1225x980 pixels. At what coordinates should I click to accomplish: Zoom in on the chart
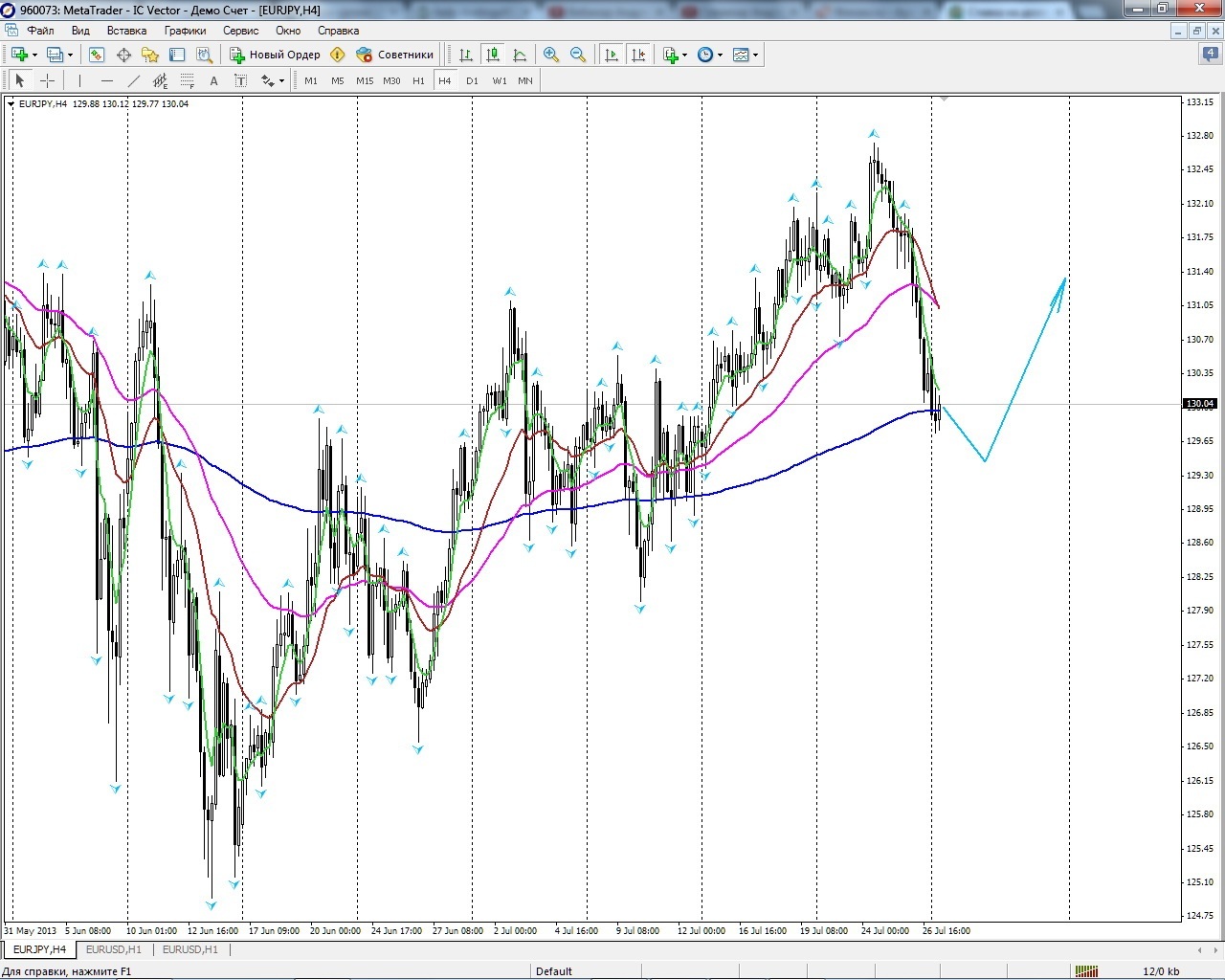550,55
